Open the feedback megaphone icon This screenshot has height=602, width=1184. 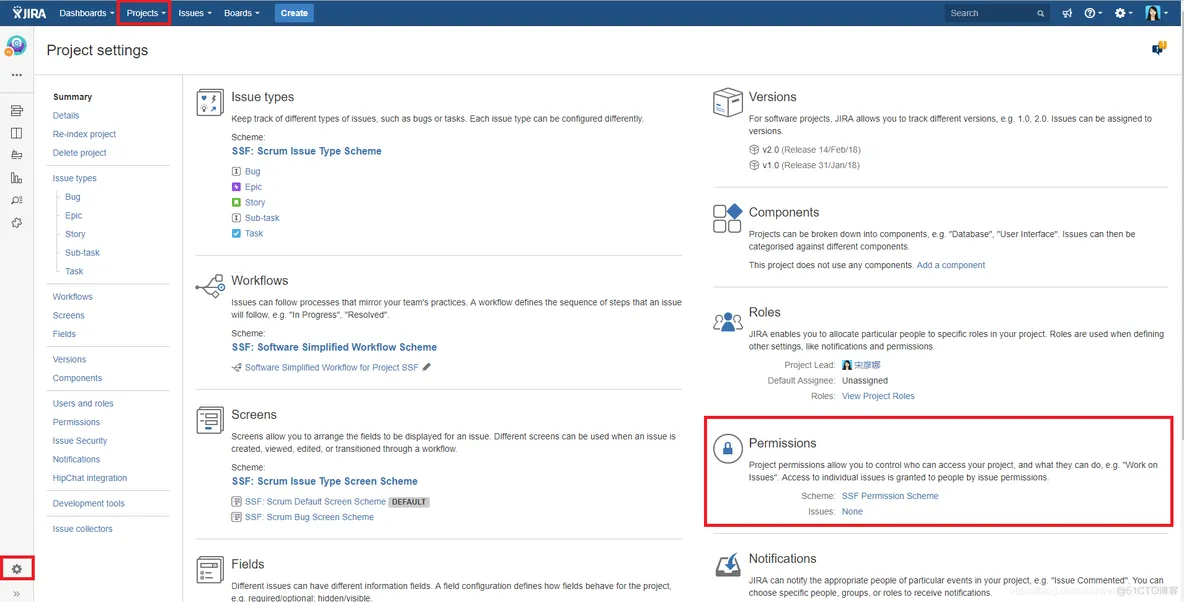pyautogui.click(x=1066, y=13)
